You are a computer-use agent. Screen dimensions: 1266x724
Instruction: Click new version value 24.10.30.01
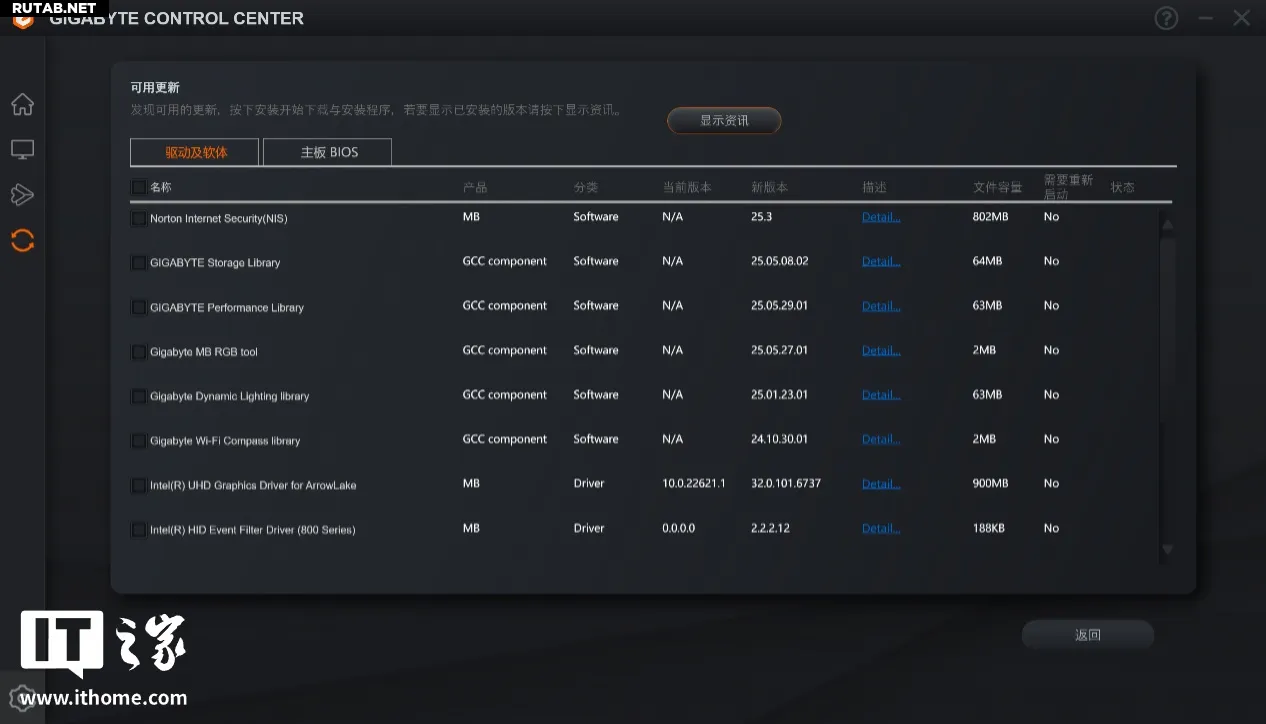click(x=780, y=439)
